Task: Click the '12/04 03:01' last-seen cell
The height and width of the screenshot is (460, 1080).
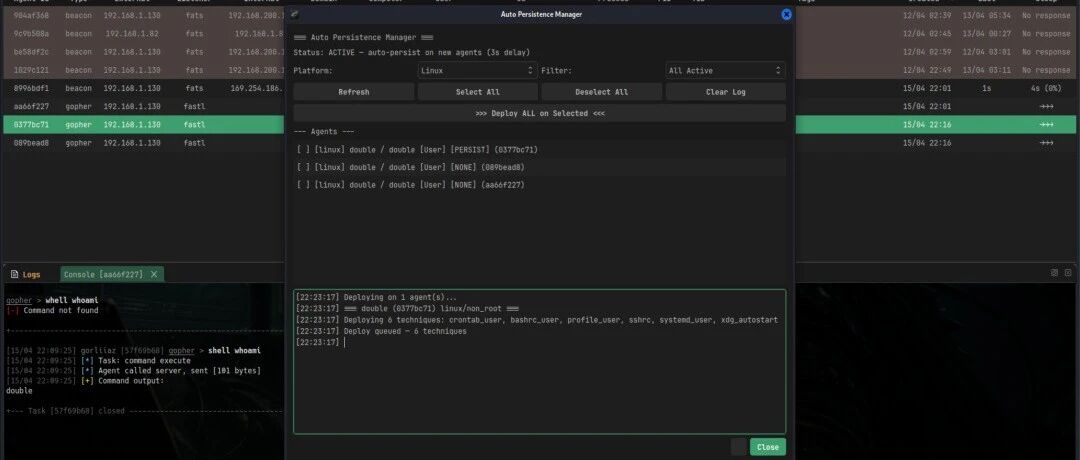Action: 987,52
